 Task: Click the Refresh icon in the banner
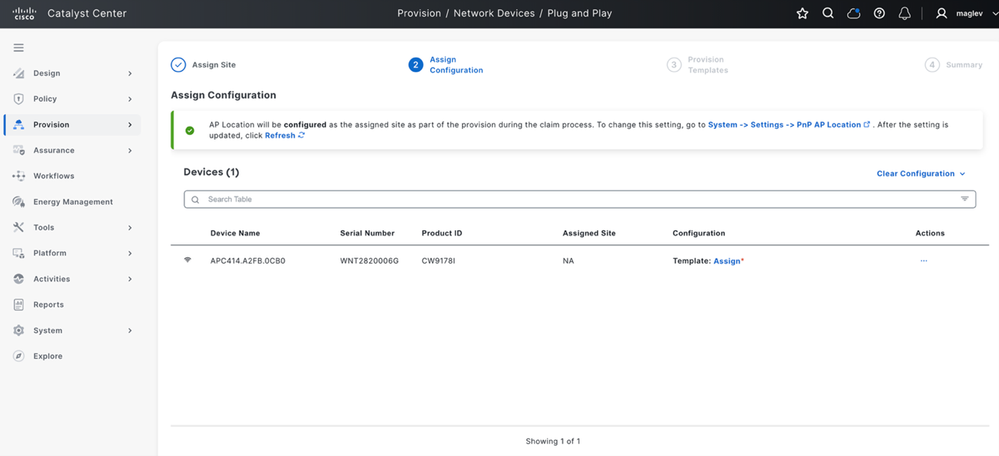pos(301,136)
